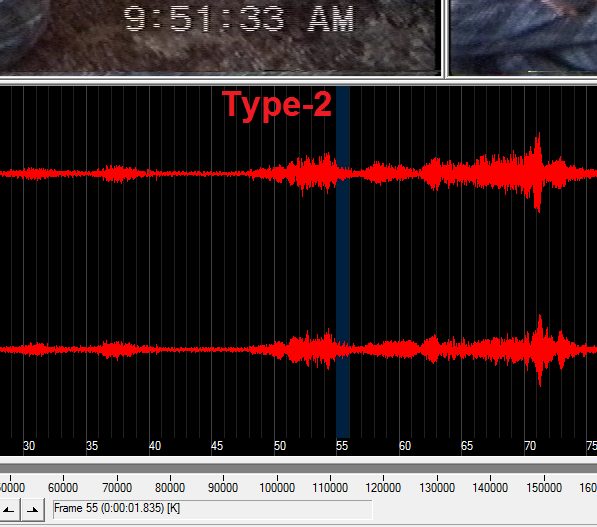Click frame marker 60 on audio display
The width and height of the screenshot is (597, 527).
pyautogui.click(x=405, y=446)
